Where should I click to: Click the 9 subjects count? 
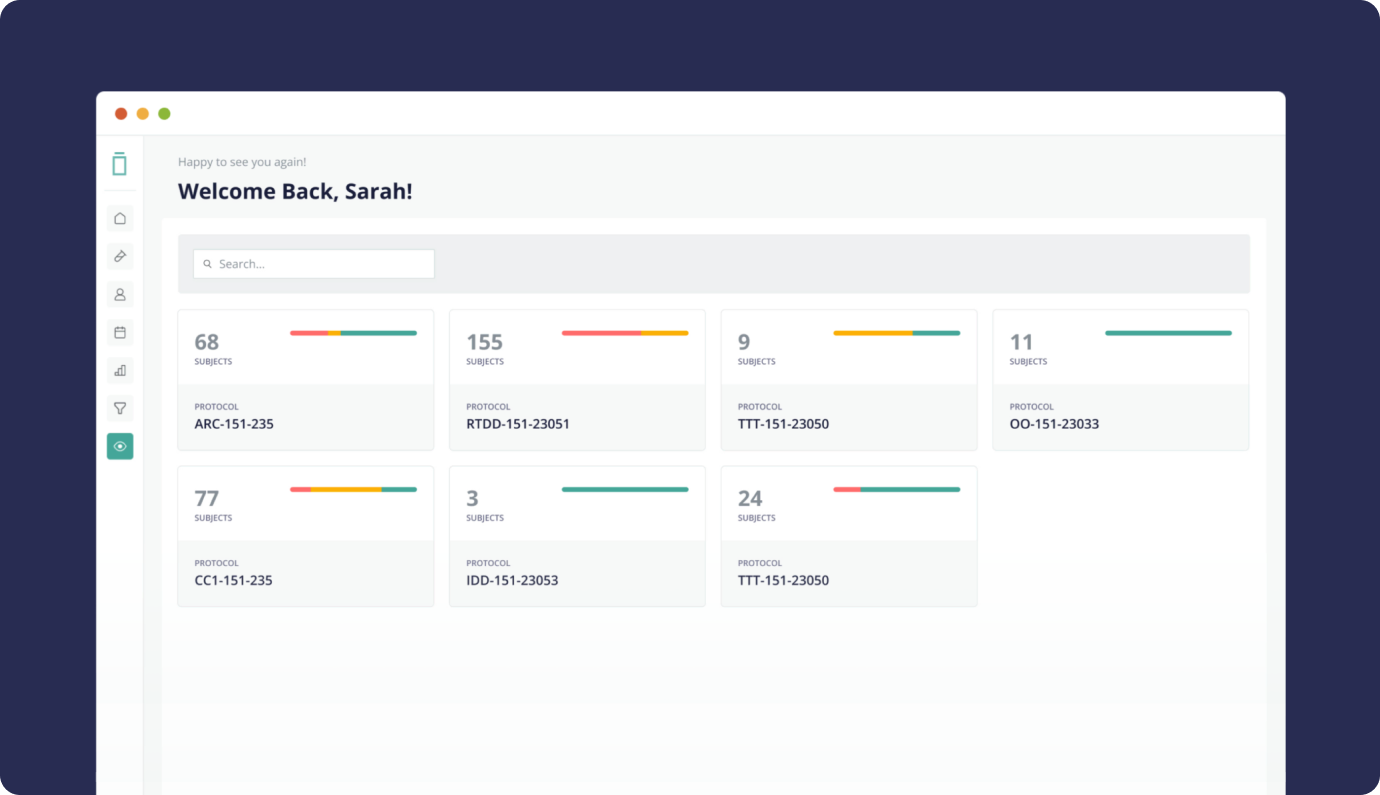[744, 343]
